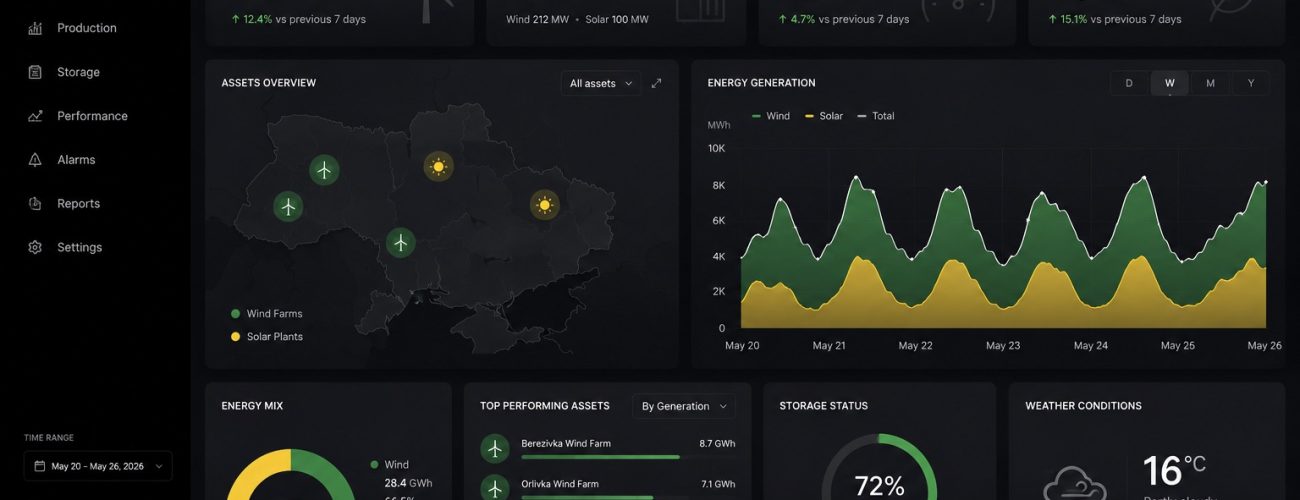Click the Settings gear icon
This screenshot has width=1300, height=500.
[x=35, y=247]
